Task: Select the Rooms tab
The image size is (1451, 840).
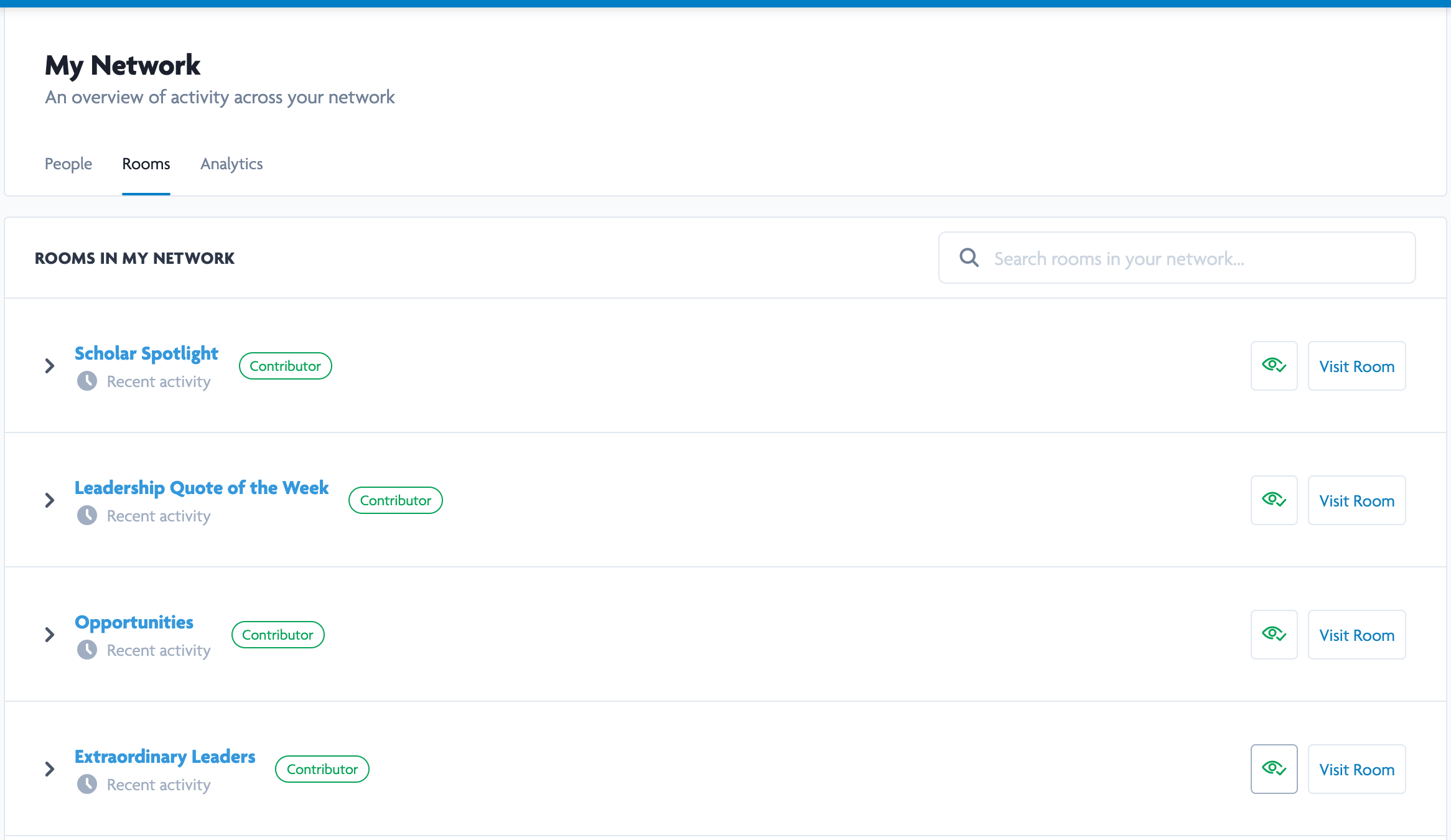Action: (146, 164)
